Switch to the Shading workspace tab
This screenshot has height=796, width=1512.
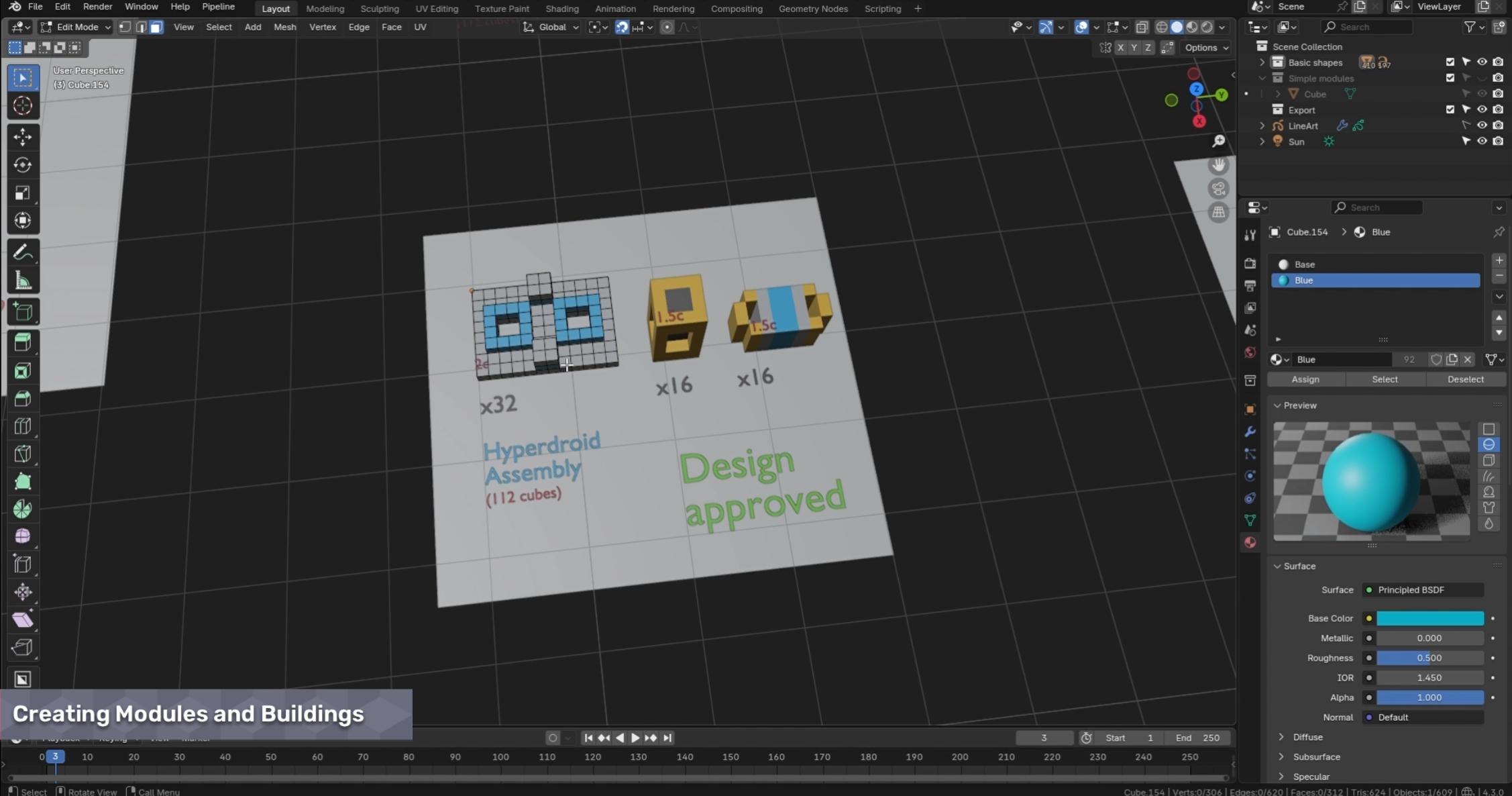click(561, 9)
